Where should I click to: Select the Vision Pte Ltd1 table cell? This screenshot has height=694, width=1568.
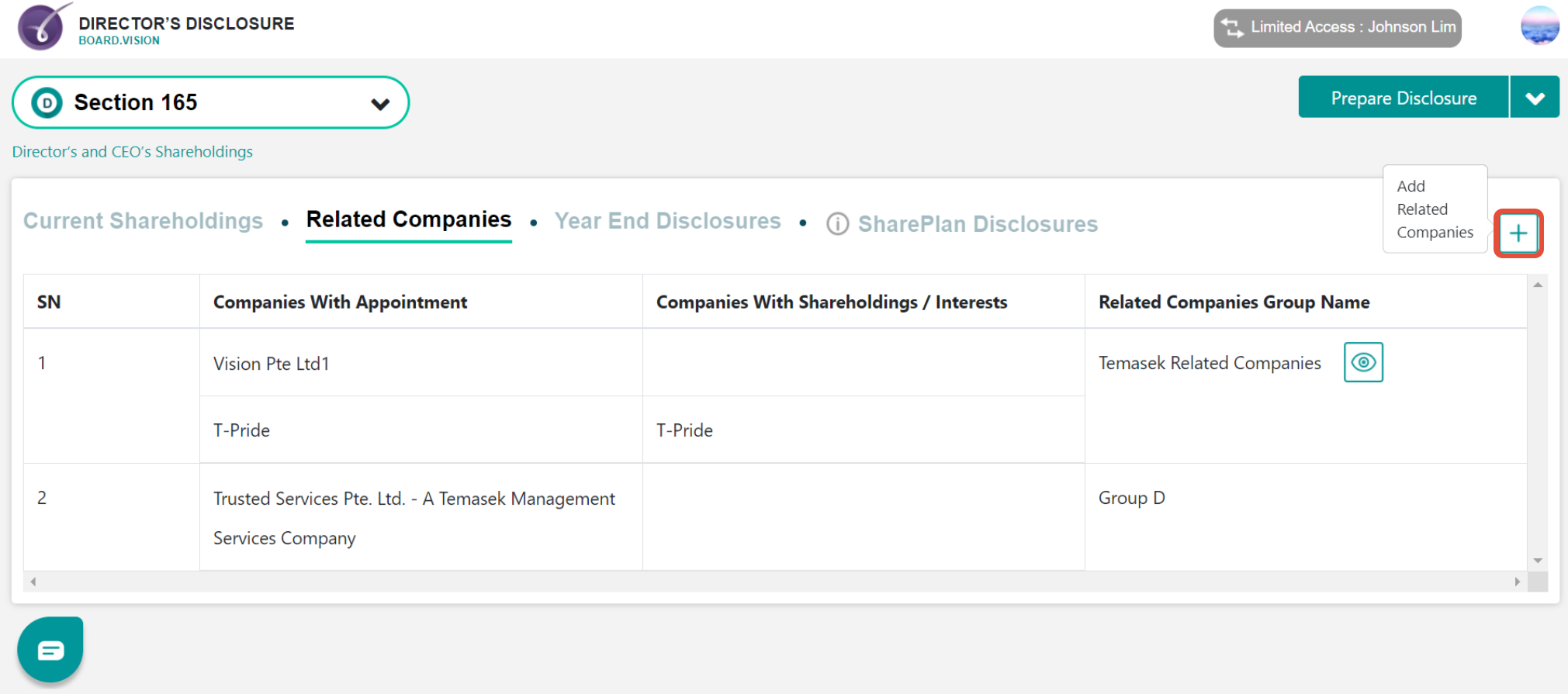coord(272,363)
